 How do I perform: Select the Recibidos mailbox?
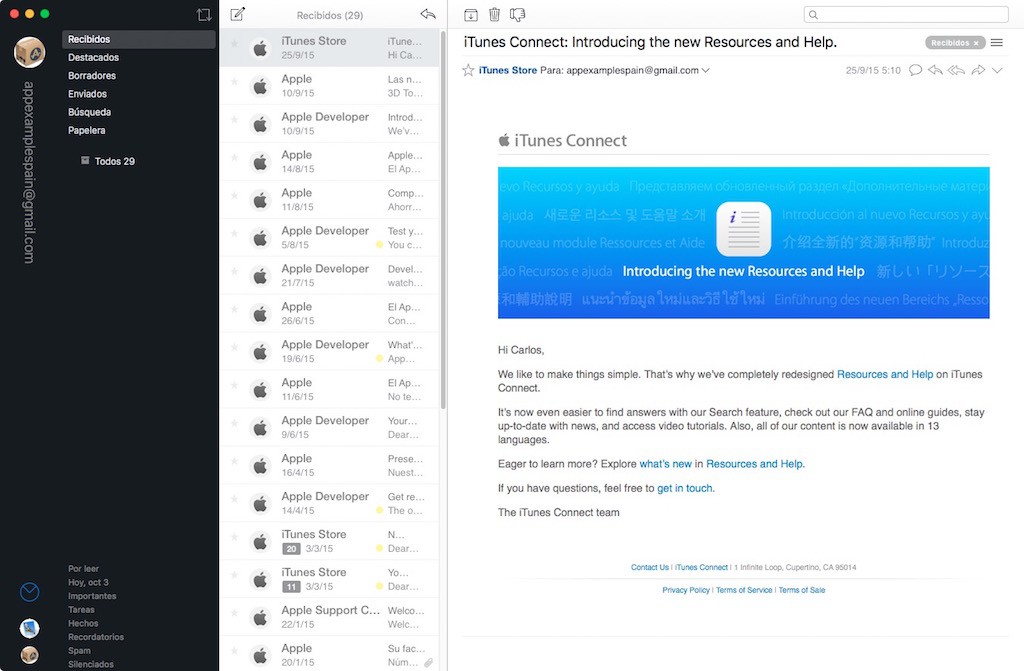[x=138, y=39]
